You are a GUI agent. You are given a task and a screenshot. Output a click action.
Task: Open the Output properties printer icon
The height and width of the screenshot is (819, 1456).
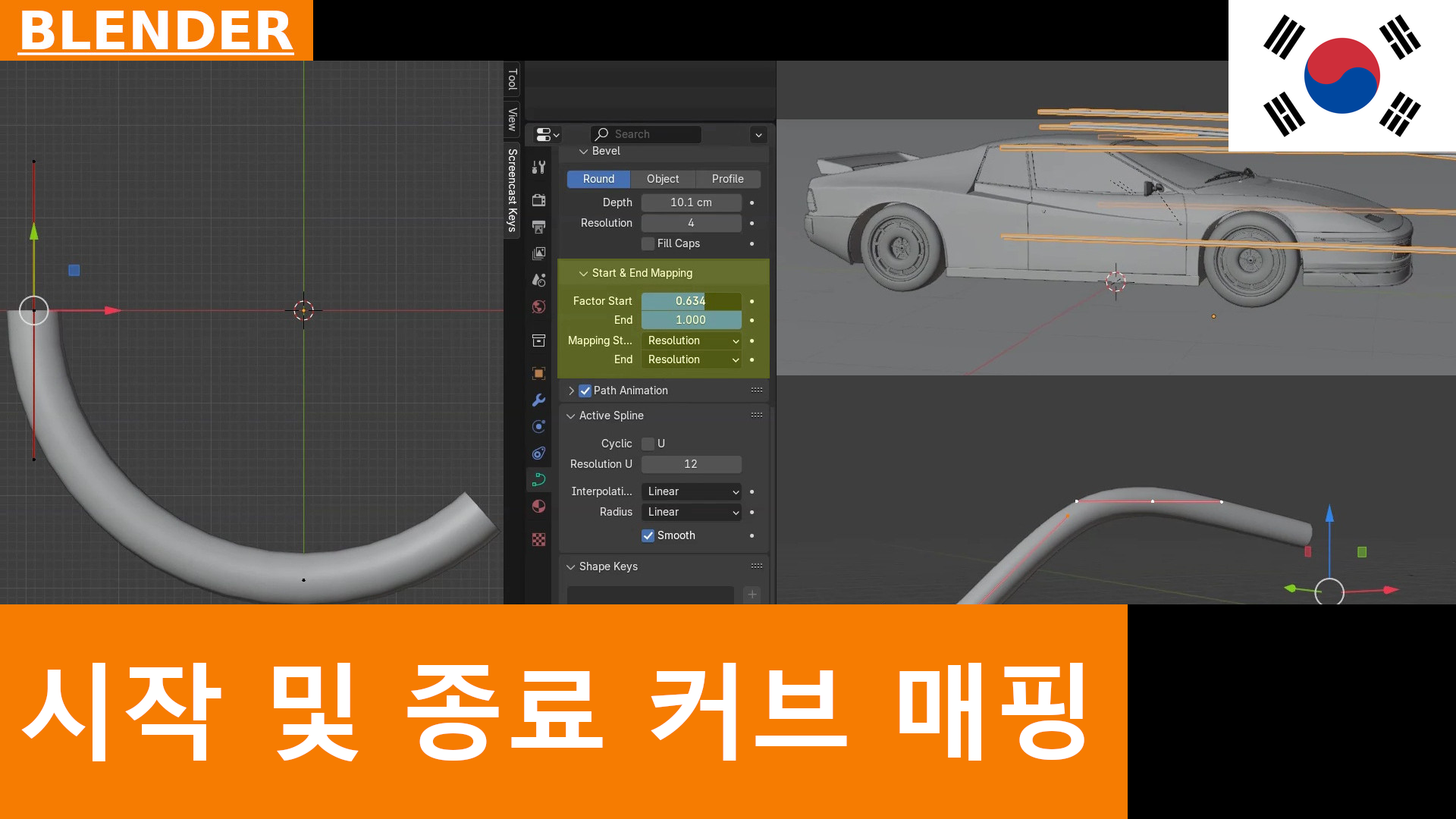tap(539, 227)
